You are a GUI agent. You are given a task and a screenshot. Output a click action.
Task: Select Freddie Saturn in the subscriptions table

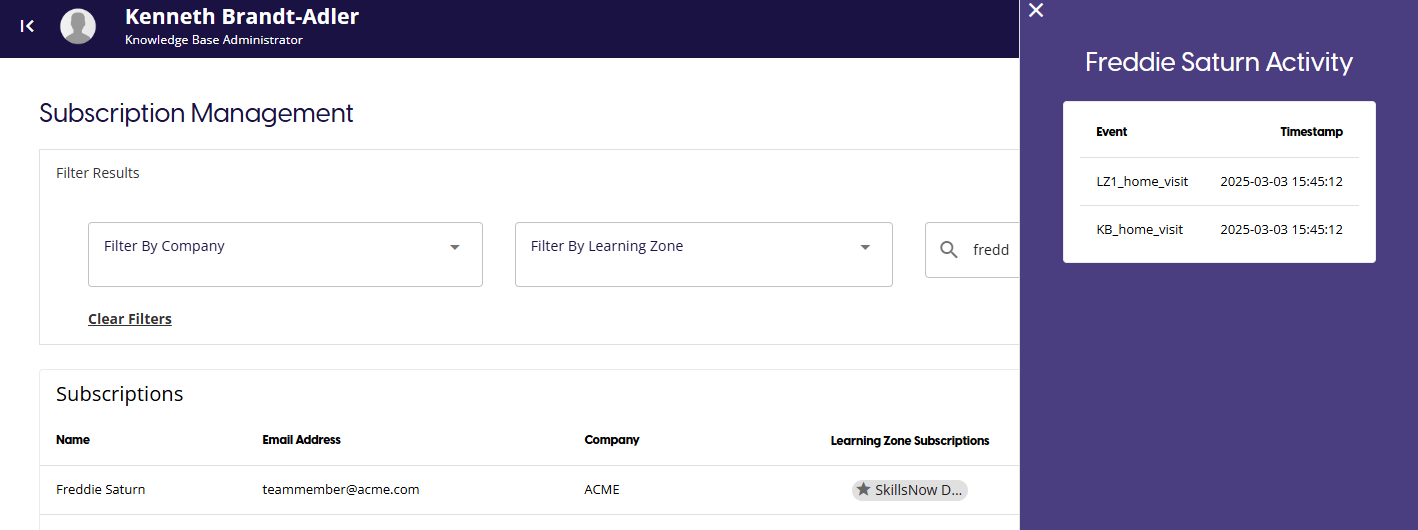coord(100,490)
